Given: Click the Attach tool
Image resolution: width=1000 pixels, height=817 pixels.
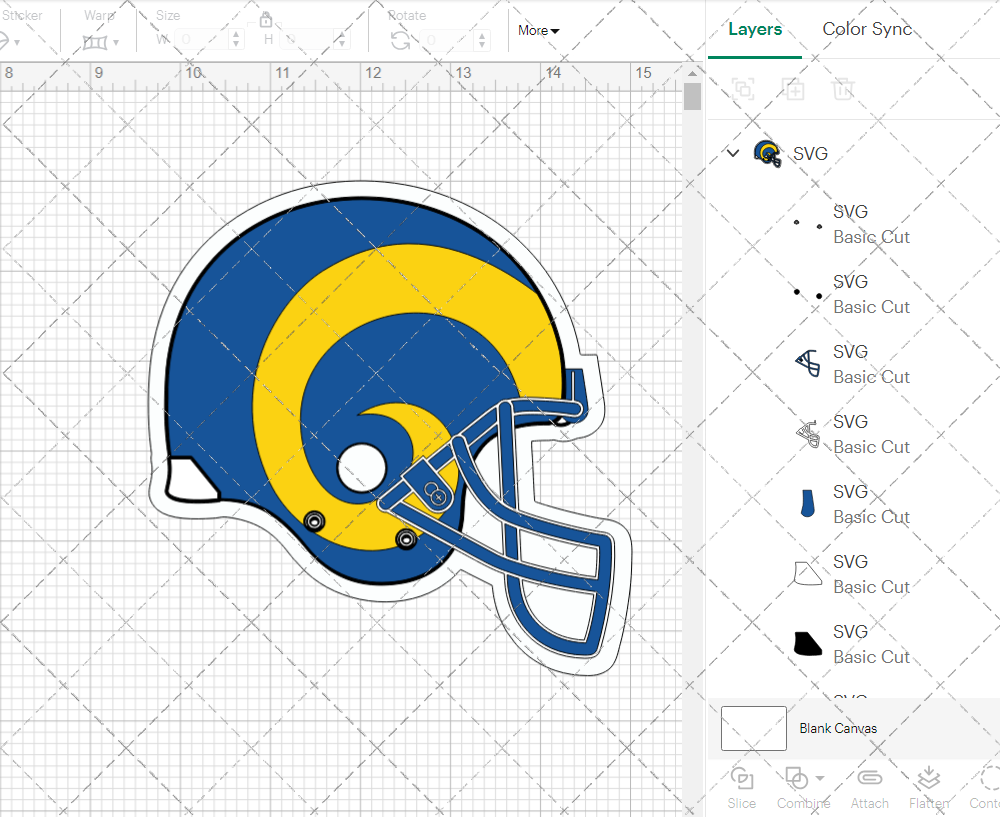Looking at the screenshot, I should coord(869,788).
